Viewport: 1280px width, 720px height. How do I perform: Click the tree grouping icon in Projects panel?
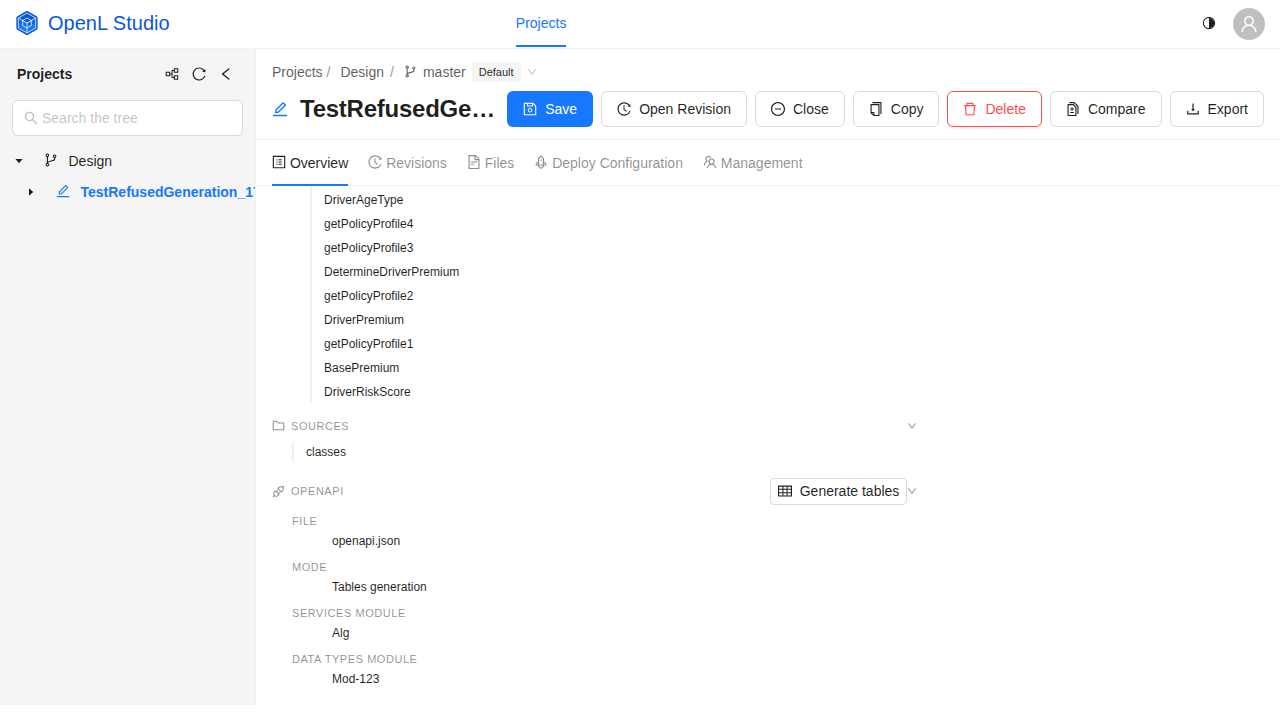click(172, 74)
